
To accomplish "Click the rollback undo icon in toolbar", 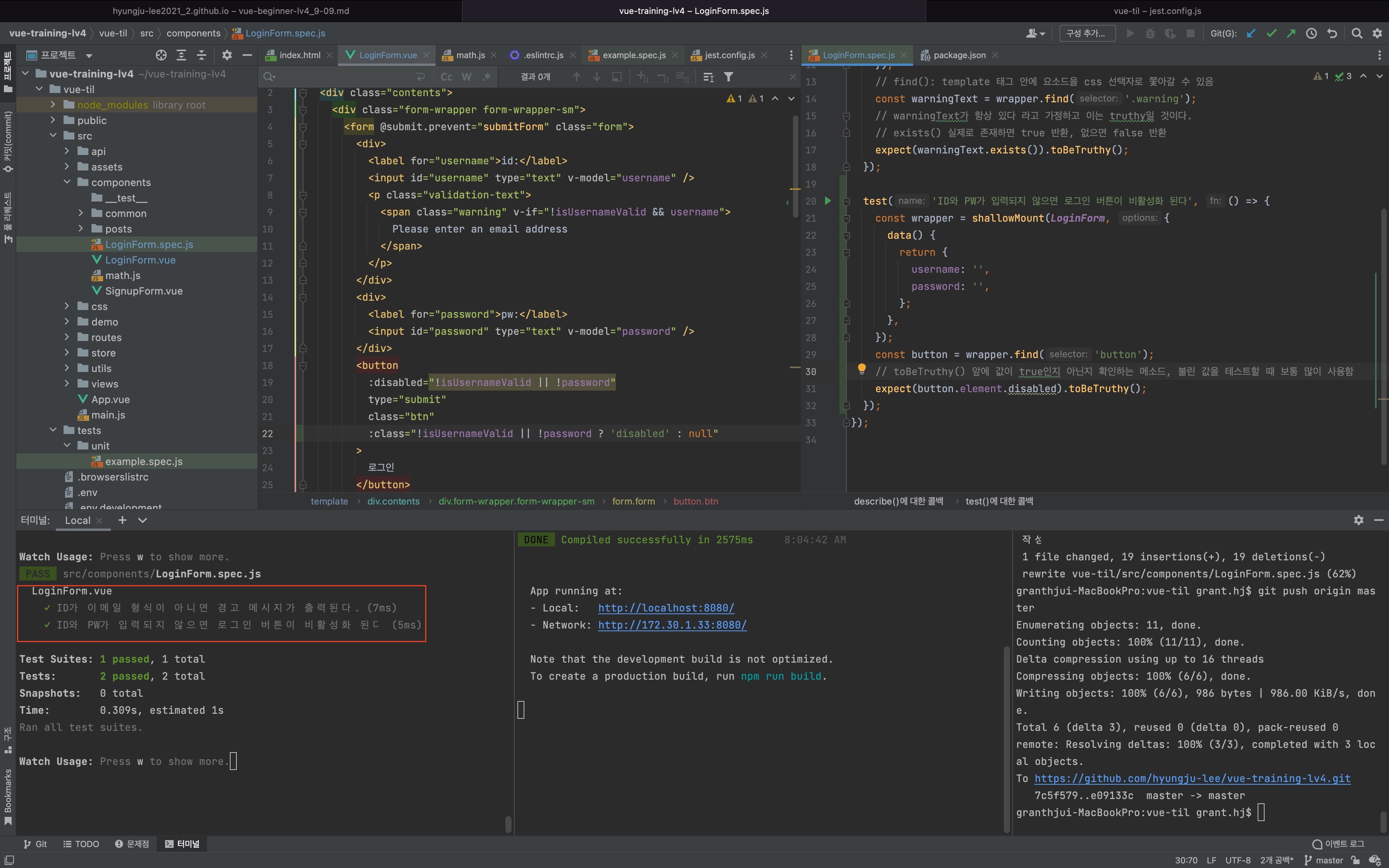I will click(1332, 33).
